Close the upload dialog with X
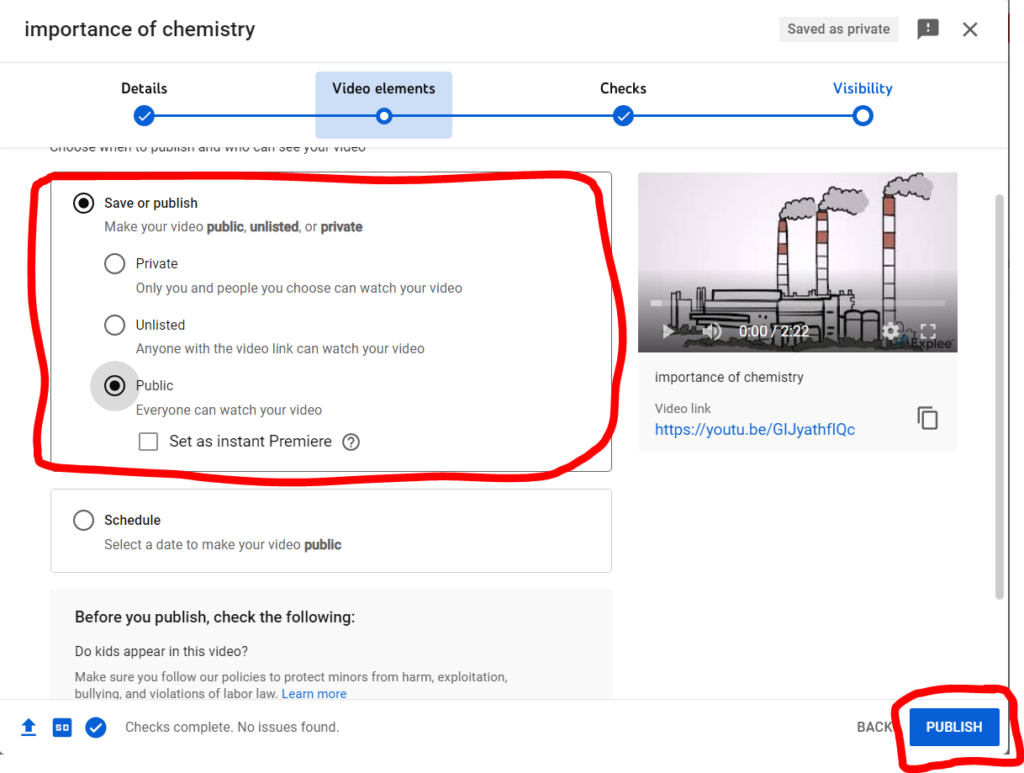 pyautogui.click(x=970, y=29)
